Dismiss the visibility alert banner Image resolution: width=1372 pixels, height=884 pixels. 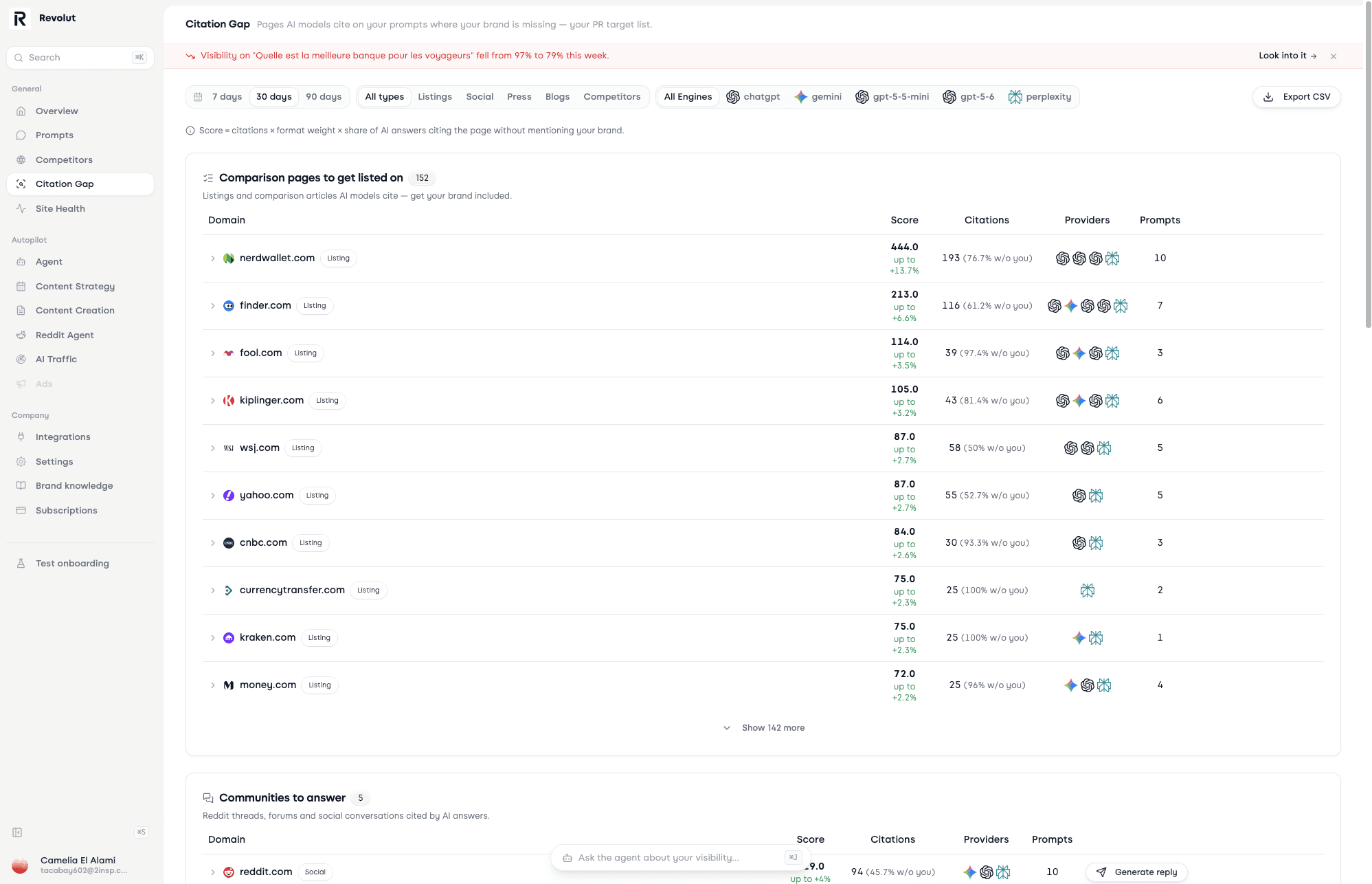click(x=1334, y=56)
